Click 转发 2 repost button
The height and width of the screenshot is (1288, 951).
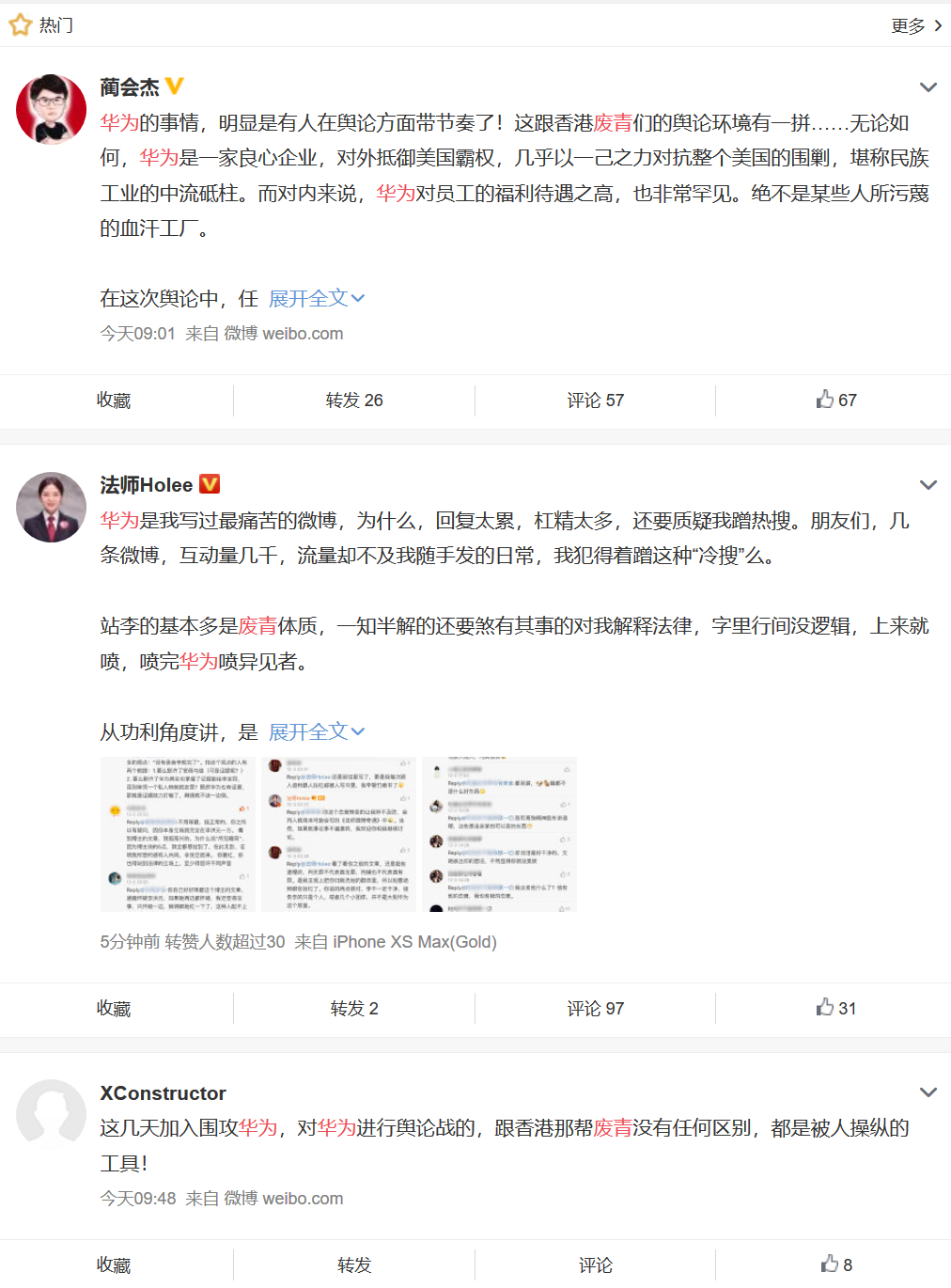[x=354, y=1009]
